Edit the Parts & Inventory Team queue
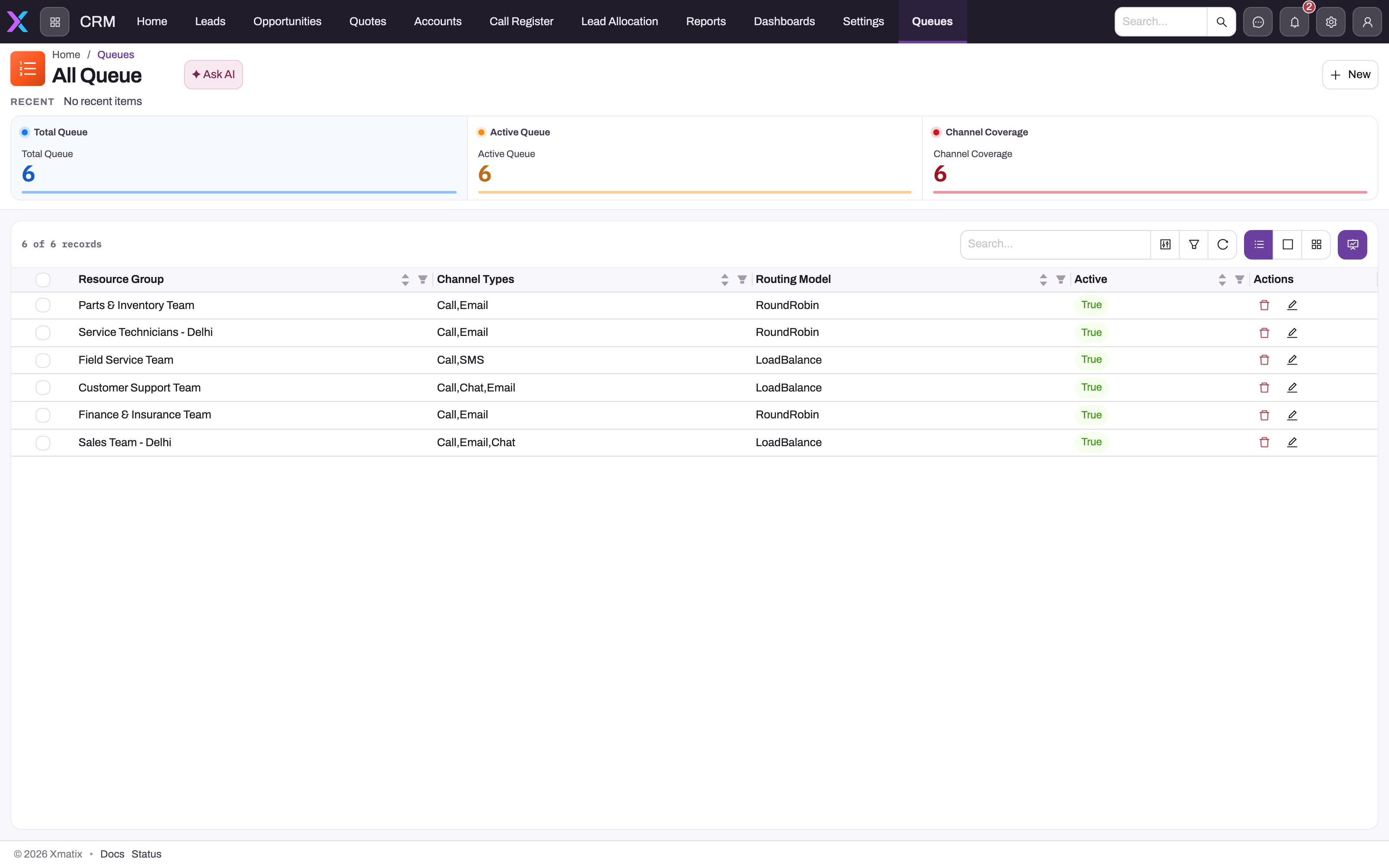Image resolution: width=1389 pixels, height=868 pixels. (x=1292, y=306)
